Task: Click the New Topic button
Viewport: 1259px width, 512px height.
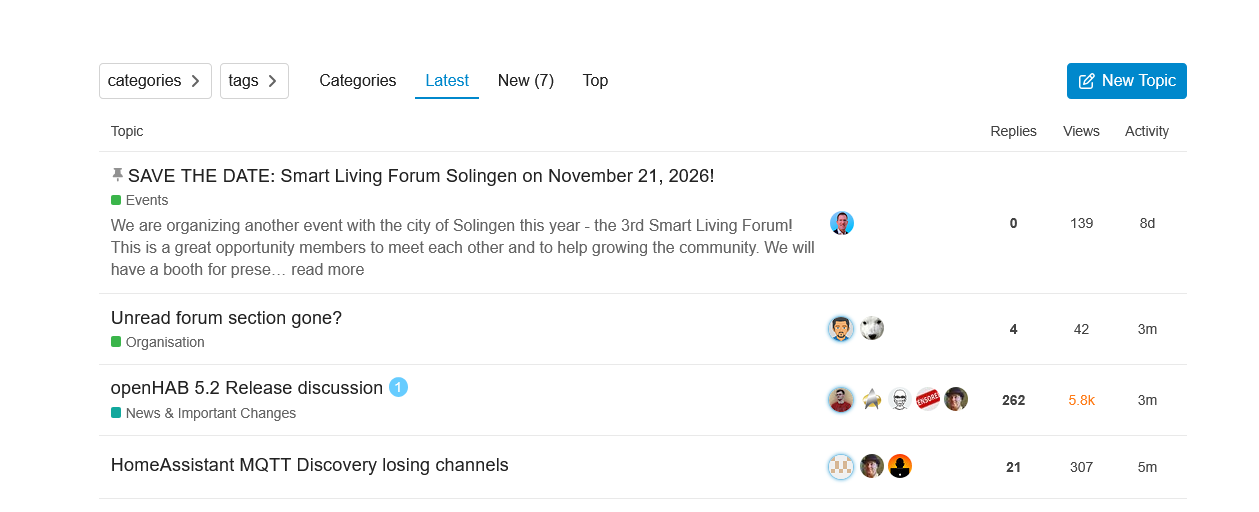Action: click(x=1127, y=81)
